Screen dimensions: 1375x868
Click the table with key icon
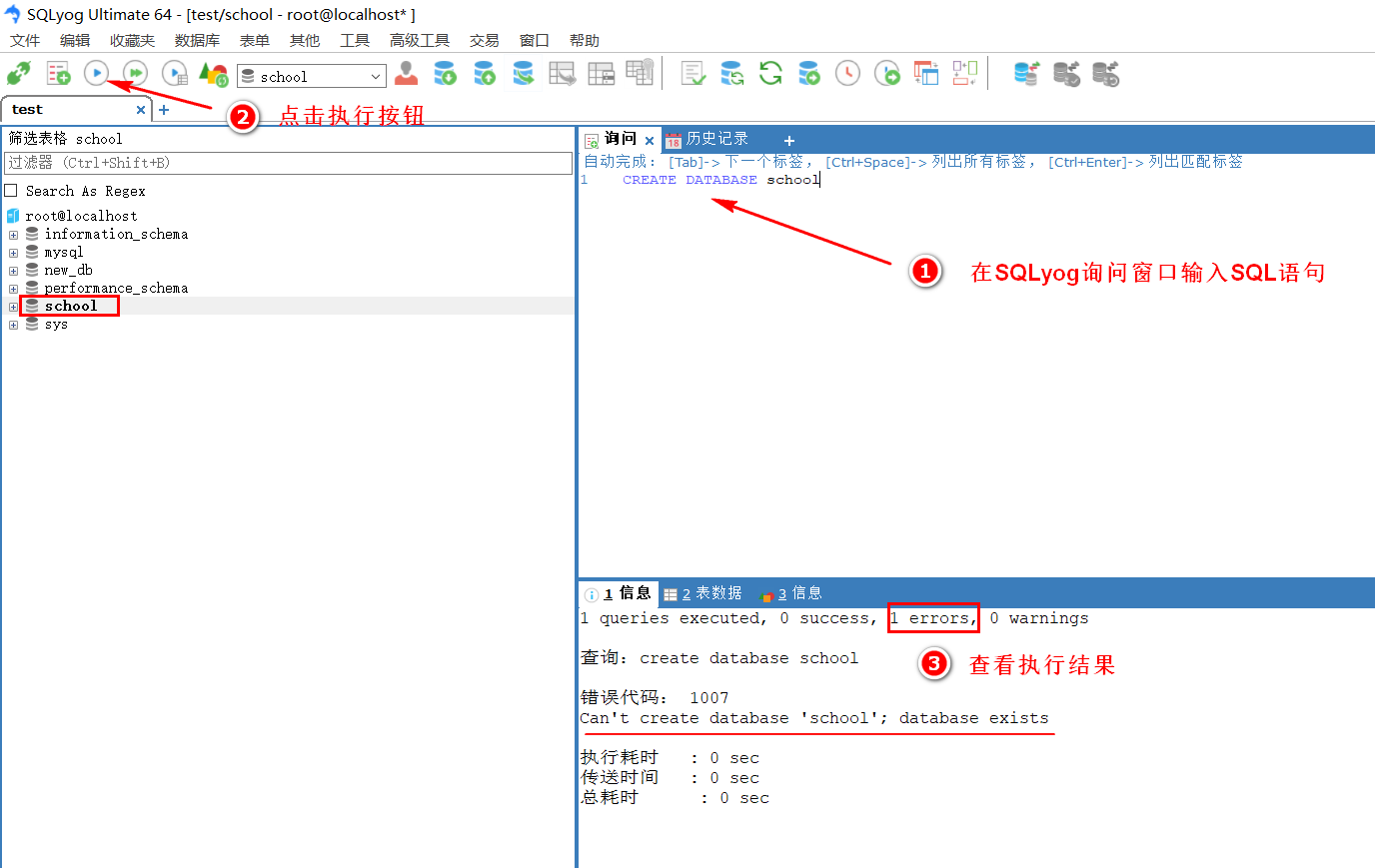(640, 73)
